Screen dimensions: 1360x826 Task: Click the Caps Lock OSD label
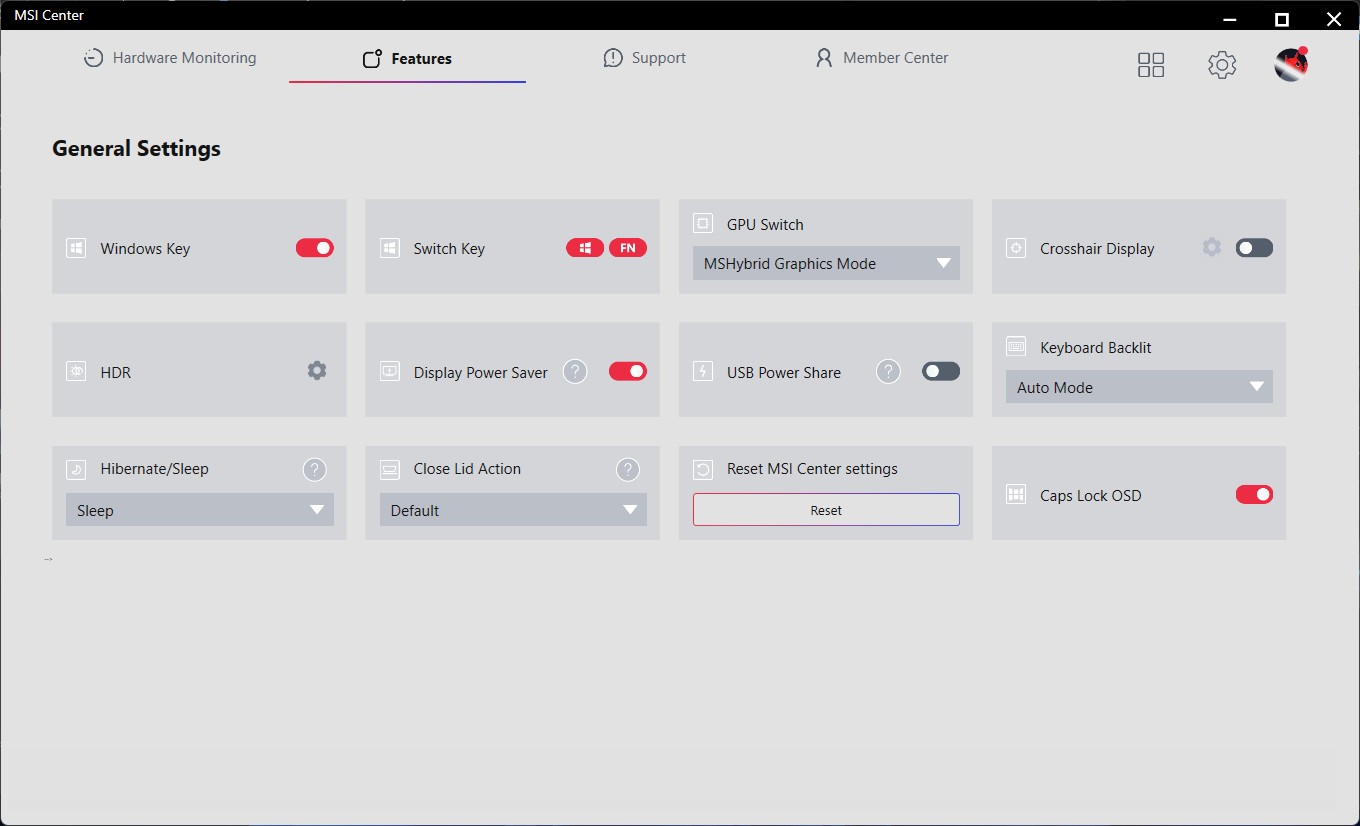click(x=1090, y=496)
